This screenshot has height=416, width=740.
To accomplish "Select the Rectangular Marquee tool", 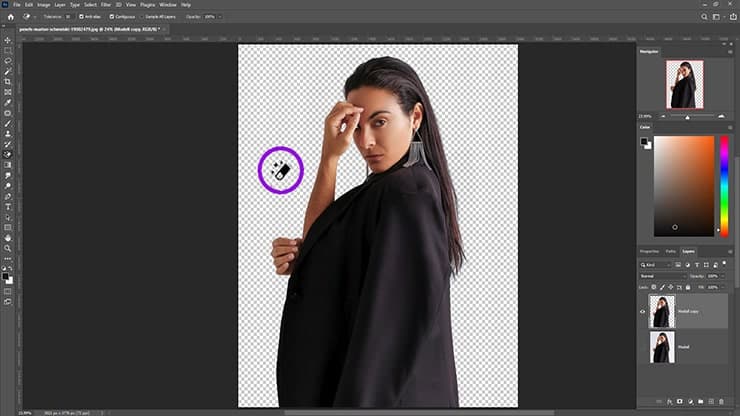I will (x=8, y=51).
